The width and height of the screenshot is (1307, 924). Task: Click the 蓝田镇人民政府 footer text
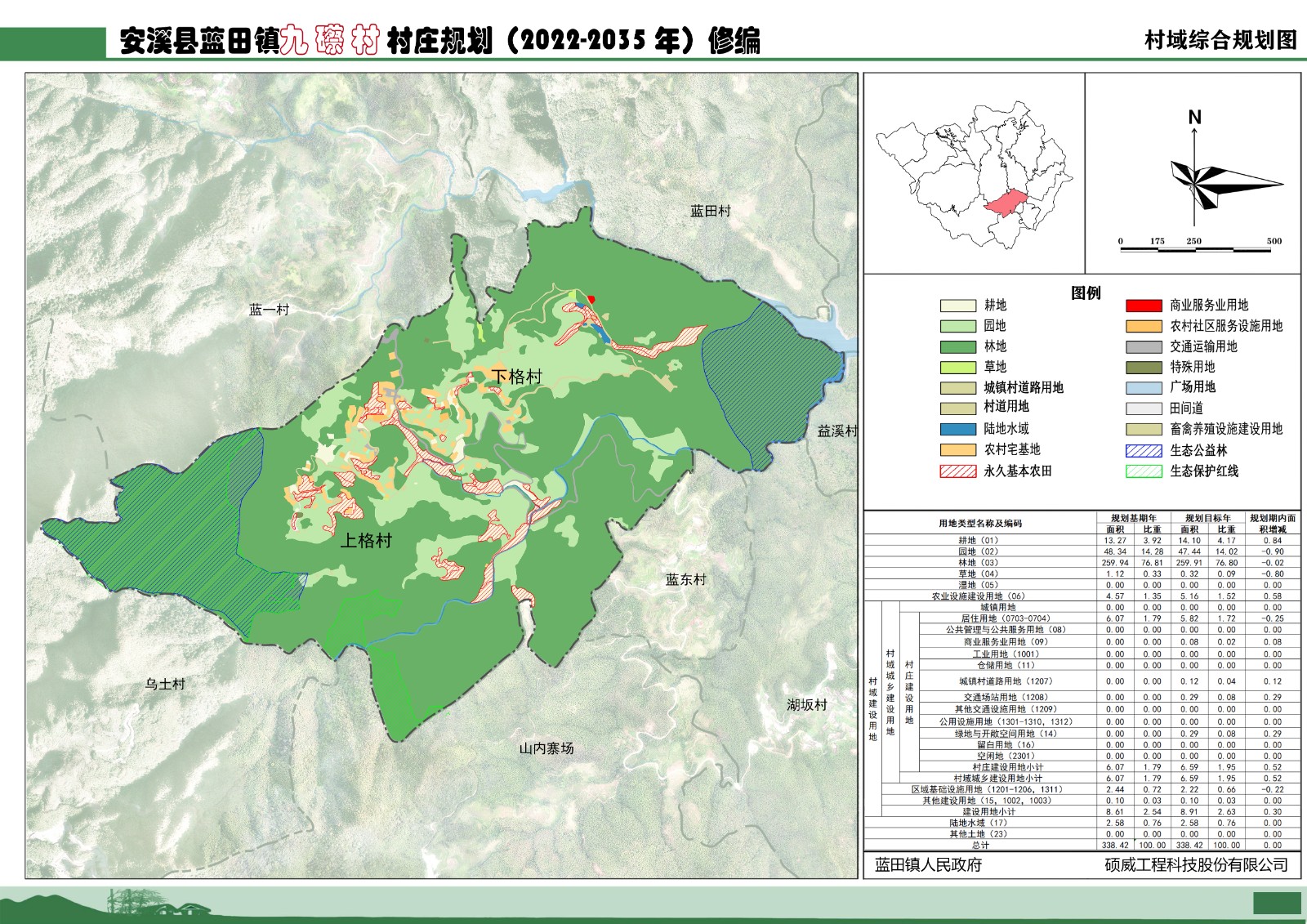click(928, 865)
